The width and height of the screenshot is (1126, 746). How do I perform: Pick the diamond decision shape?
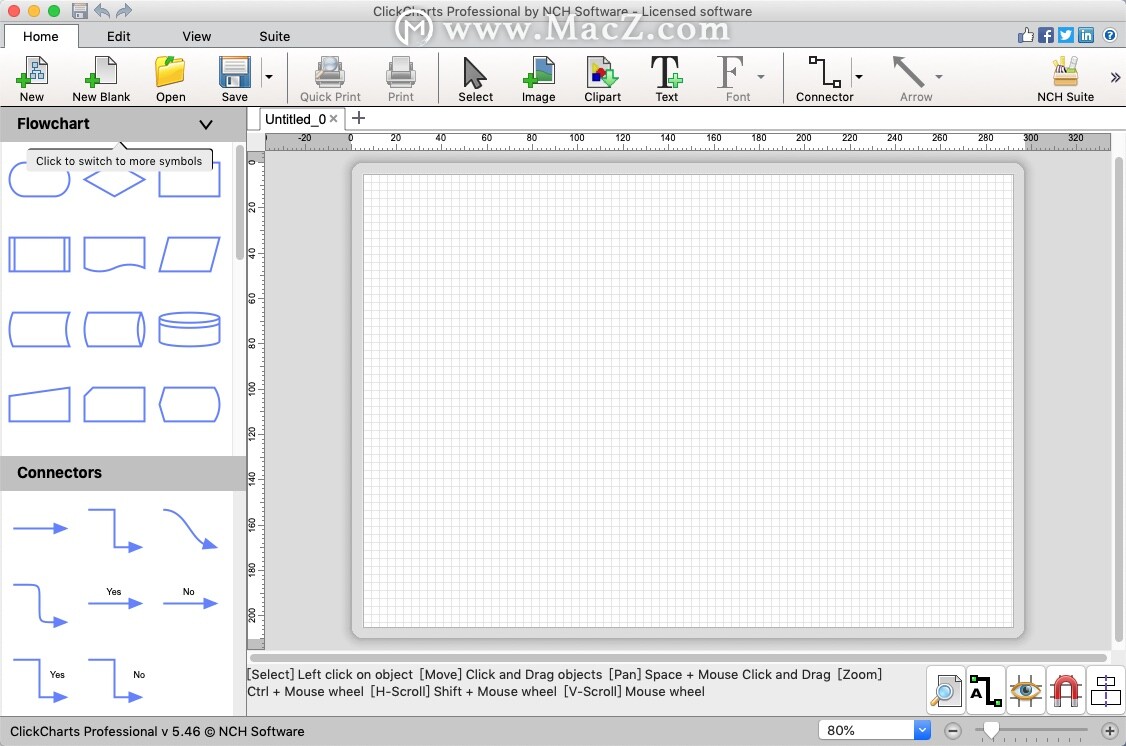tap(114, 182)
